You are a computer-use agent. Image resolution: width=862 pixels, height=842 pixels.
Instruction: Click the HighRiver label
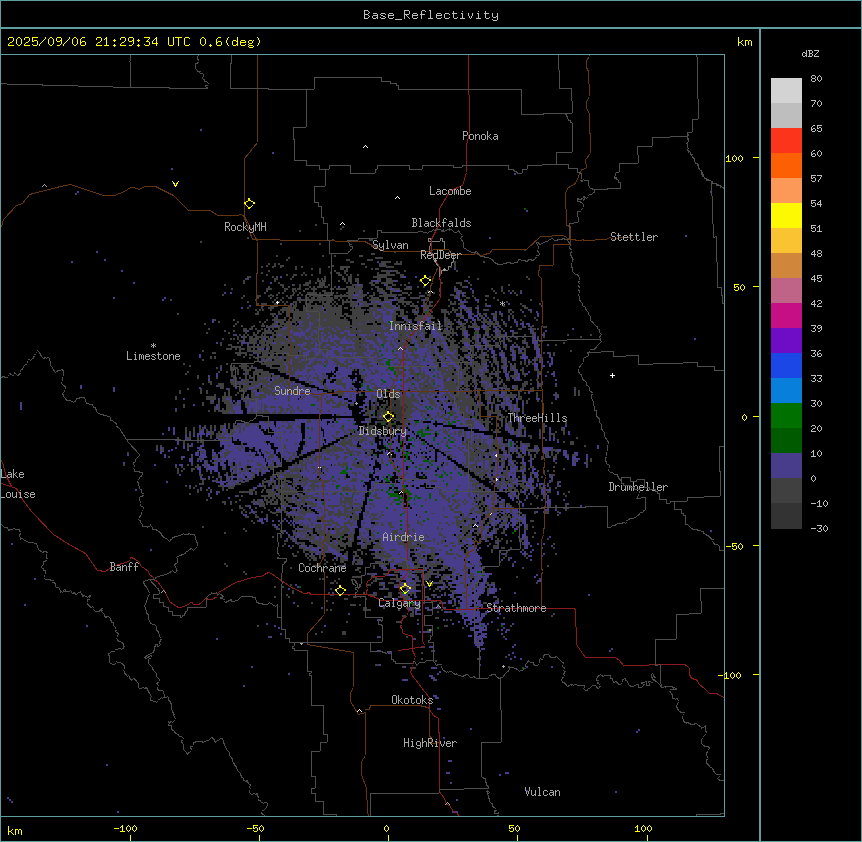pyautogui.click(x=430, y=743)
